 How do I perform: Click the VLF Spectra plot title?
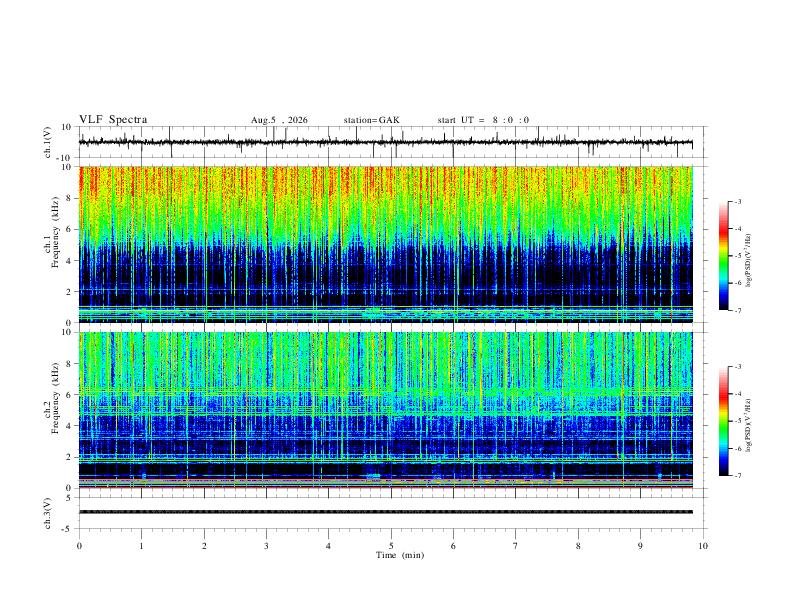coord(113,119)
